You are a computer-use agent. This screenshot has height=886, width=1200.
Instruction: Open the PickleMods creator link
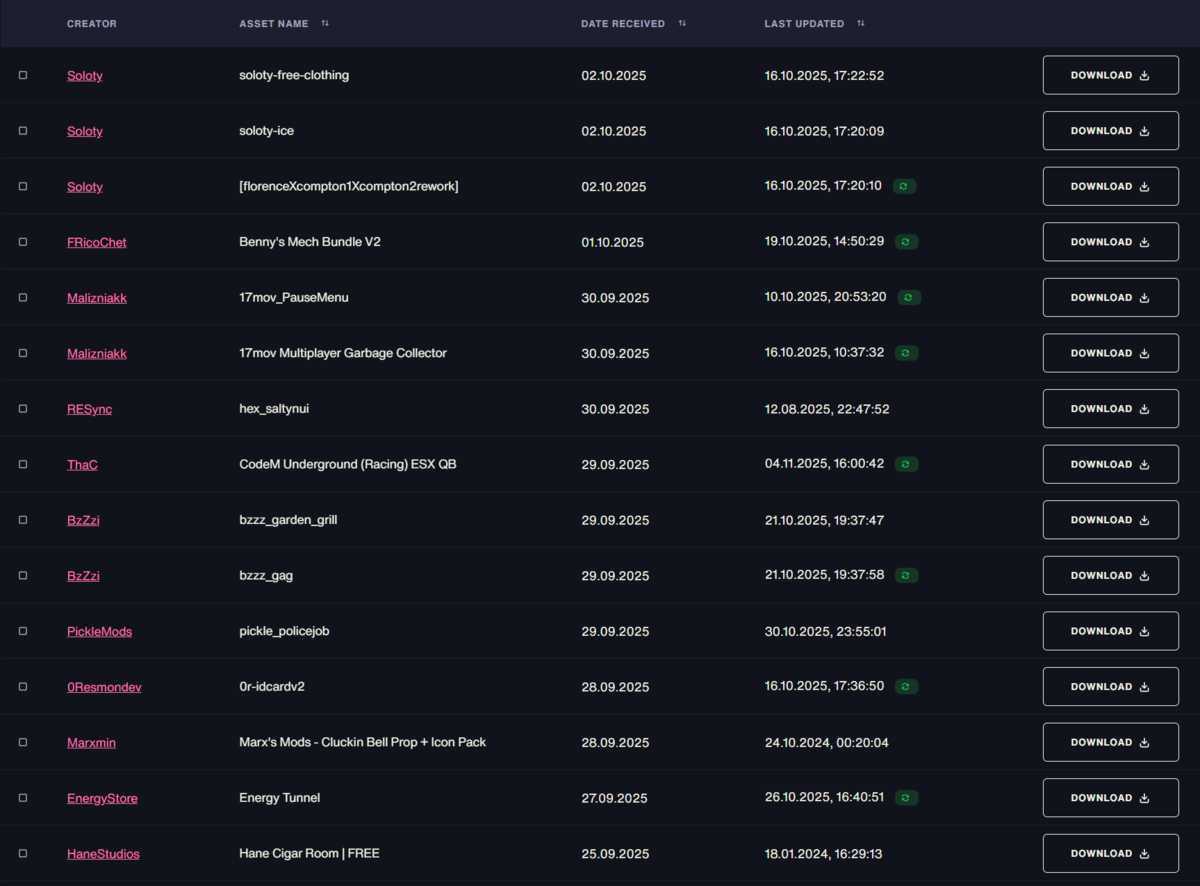[x=99, y=632]
